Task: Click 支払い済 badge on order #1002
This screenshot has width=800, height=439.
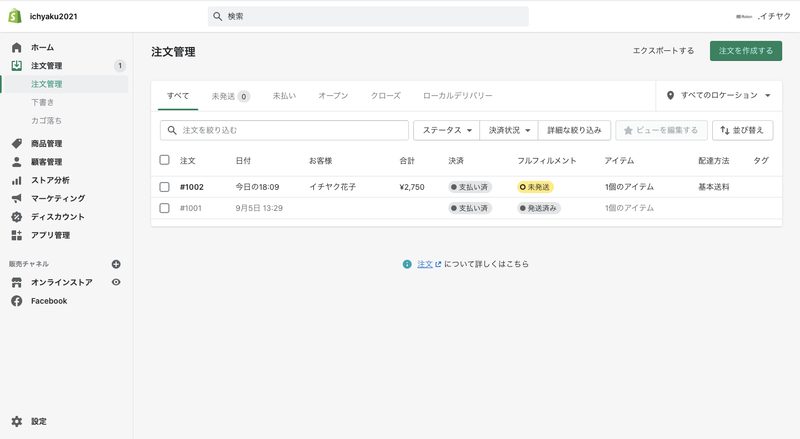Action: point(470,187)
